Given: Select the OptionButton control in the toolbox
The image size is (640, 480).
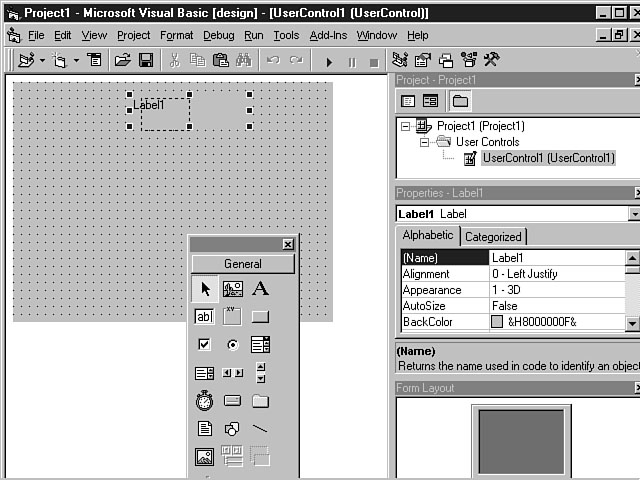Looking at the screenshot, I should [232, 345].
